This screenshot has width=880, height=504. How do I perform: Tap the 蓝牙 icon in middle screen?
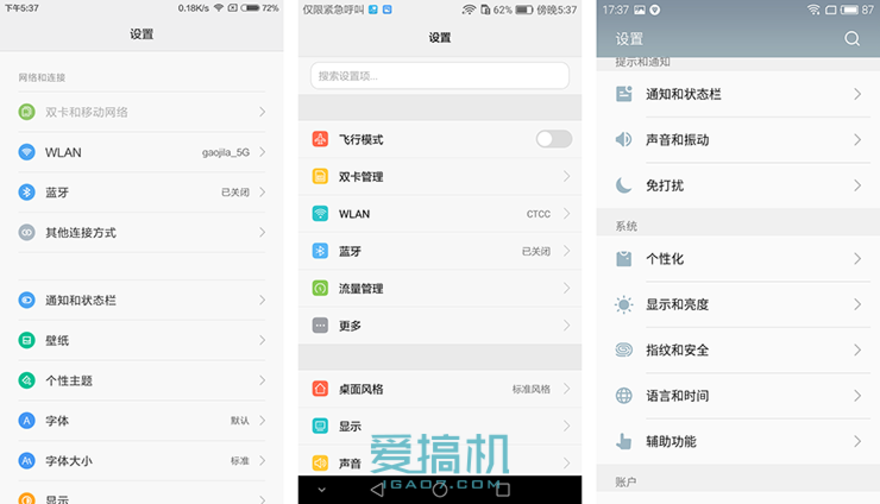(x=320, y=251)
